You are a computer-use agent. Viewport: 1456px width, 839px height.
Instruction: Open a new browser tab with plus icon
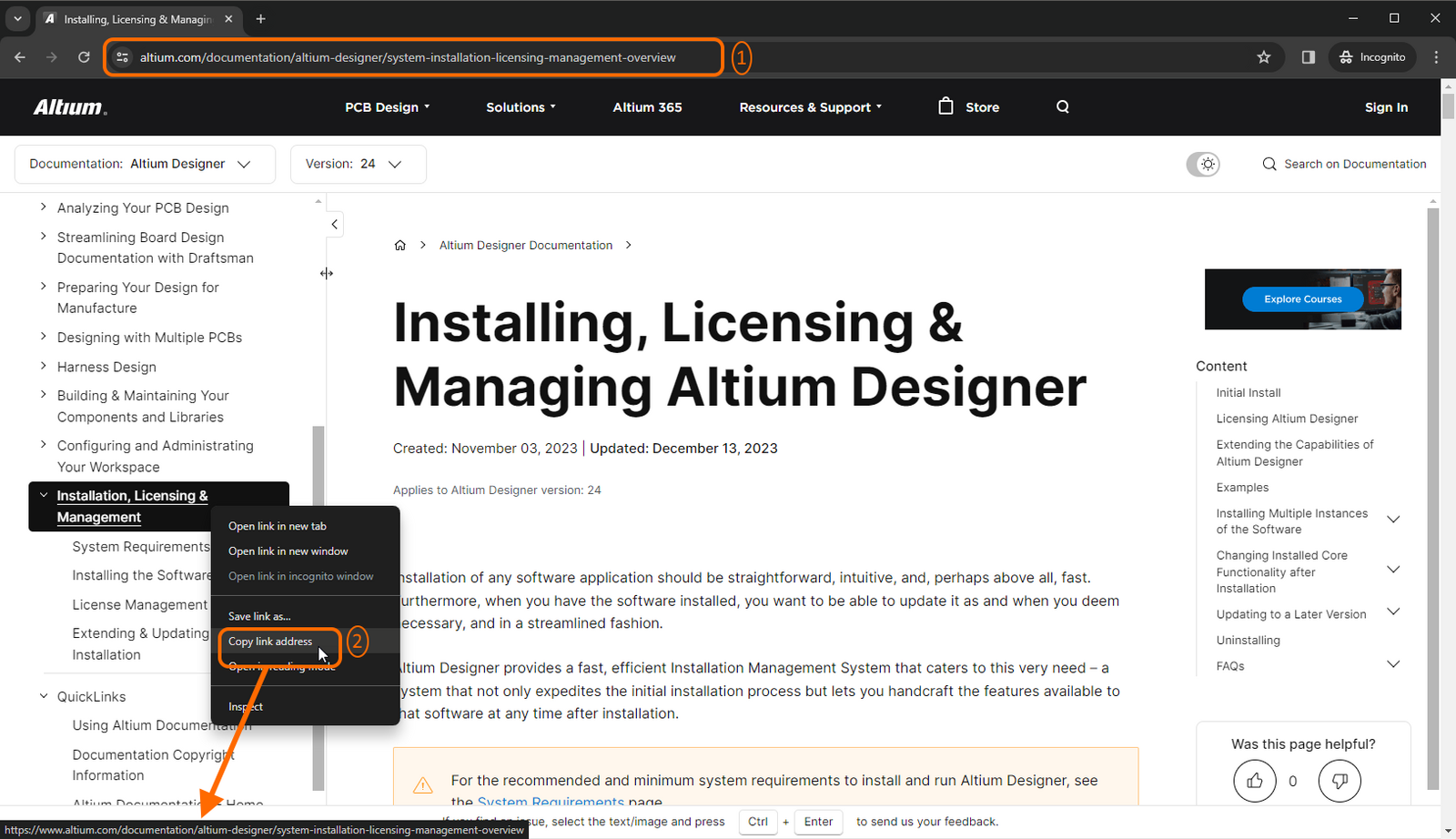click(261, 18)
